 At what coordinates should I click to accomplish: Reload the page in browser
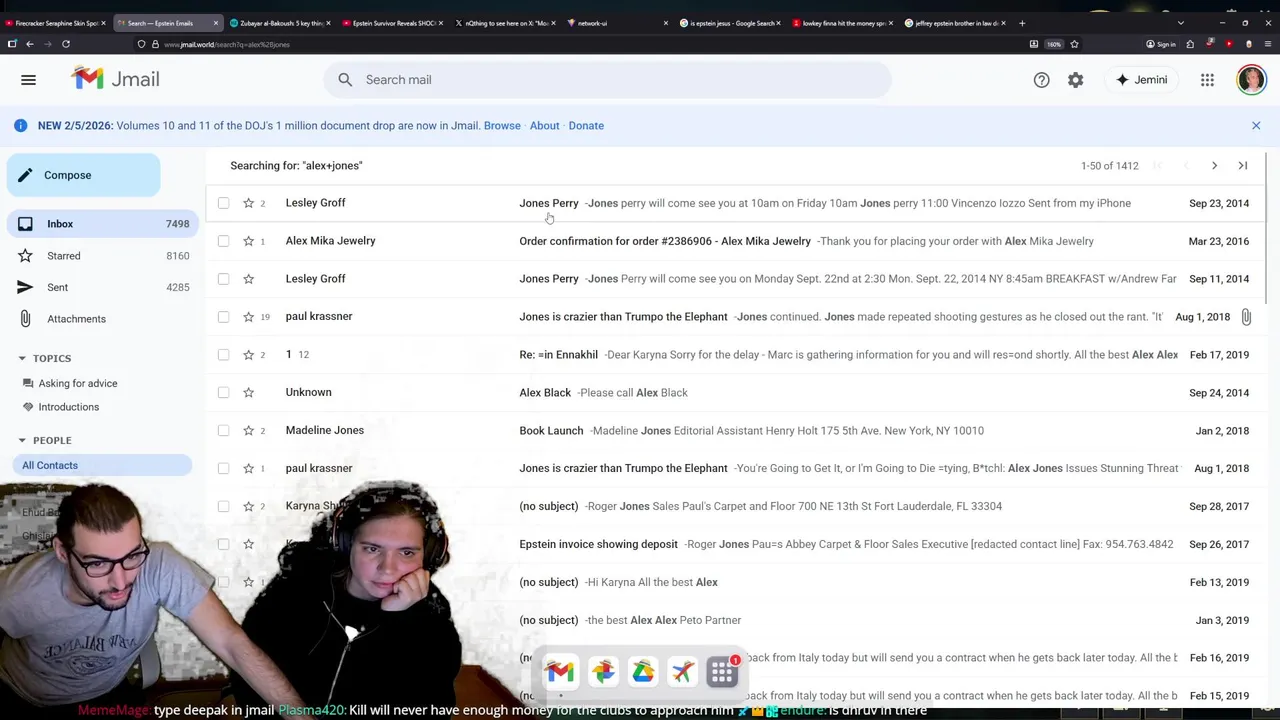[x=66, y=44]
